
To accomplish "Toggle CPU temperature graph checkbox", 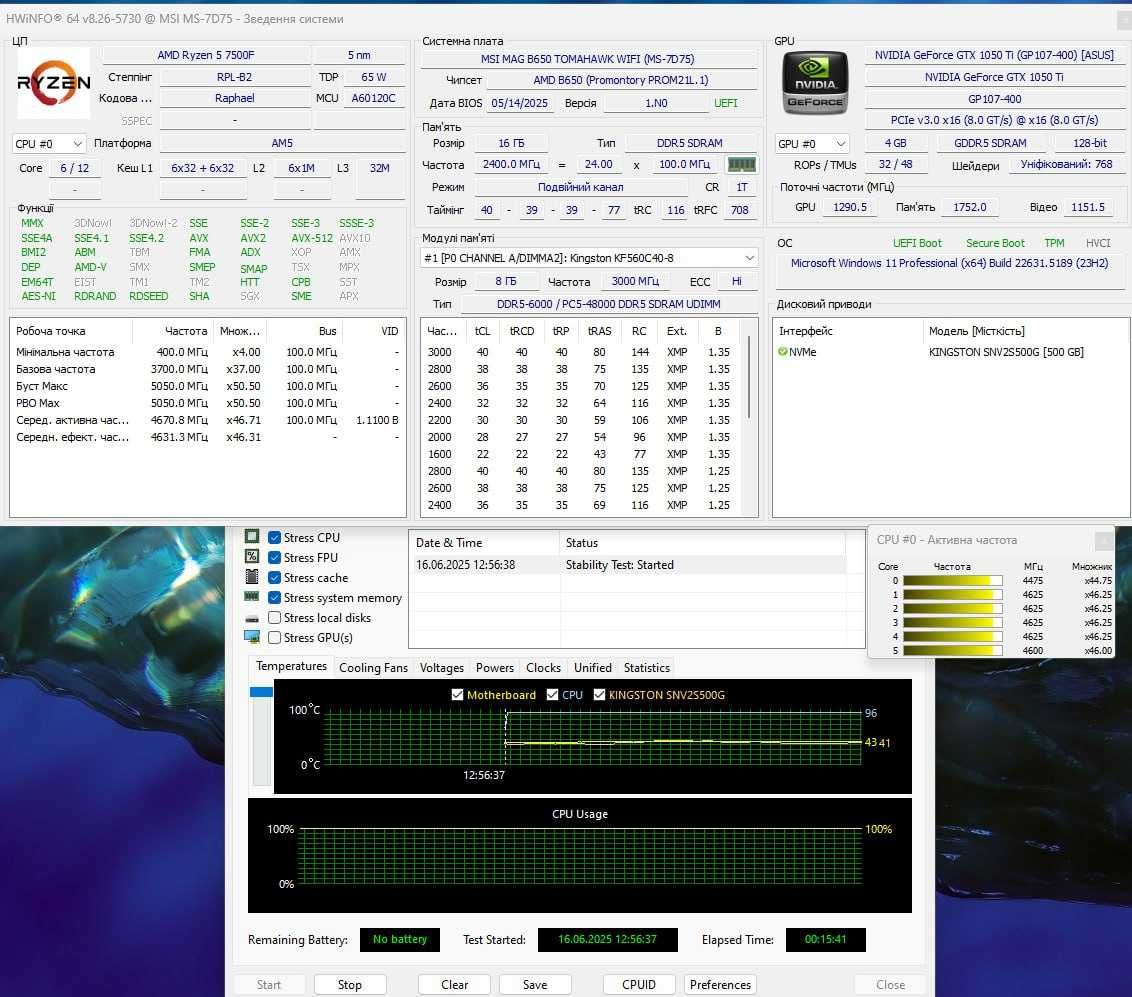I will 552,695.
